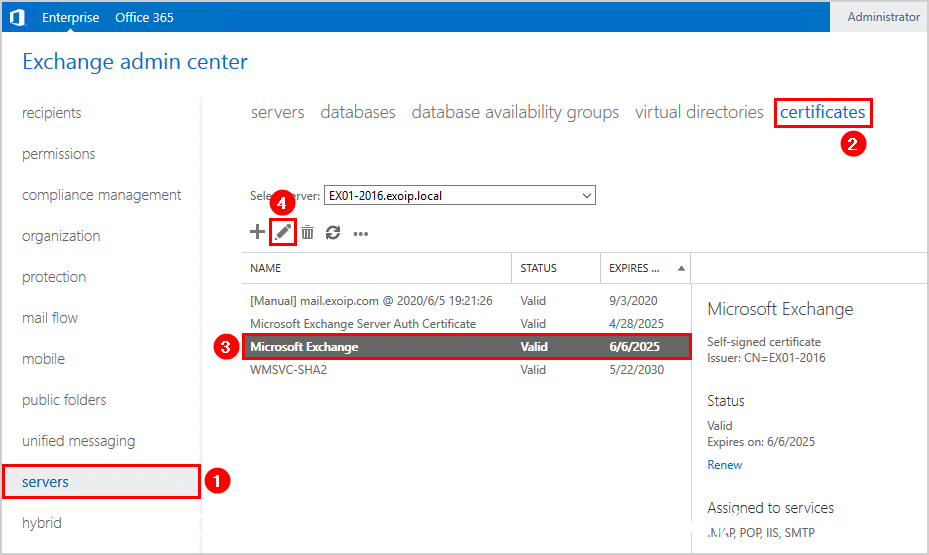Switch to the certificates tab

point(822,112)
